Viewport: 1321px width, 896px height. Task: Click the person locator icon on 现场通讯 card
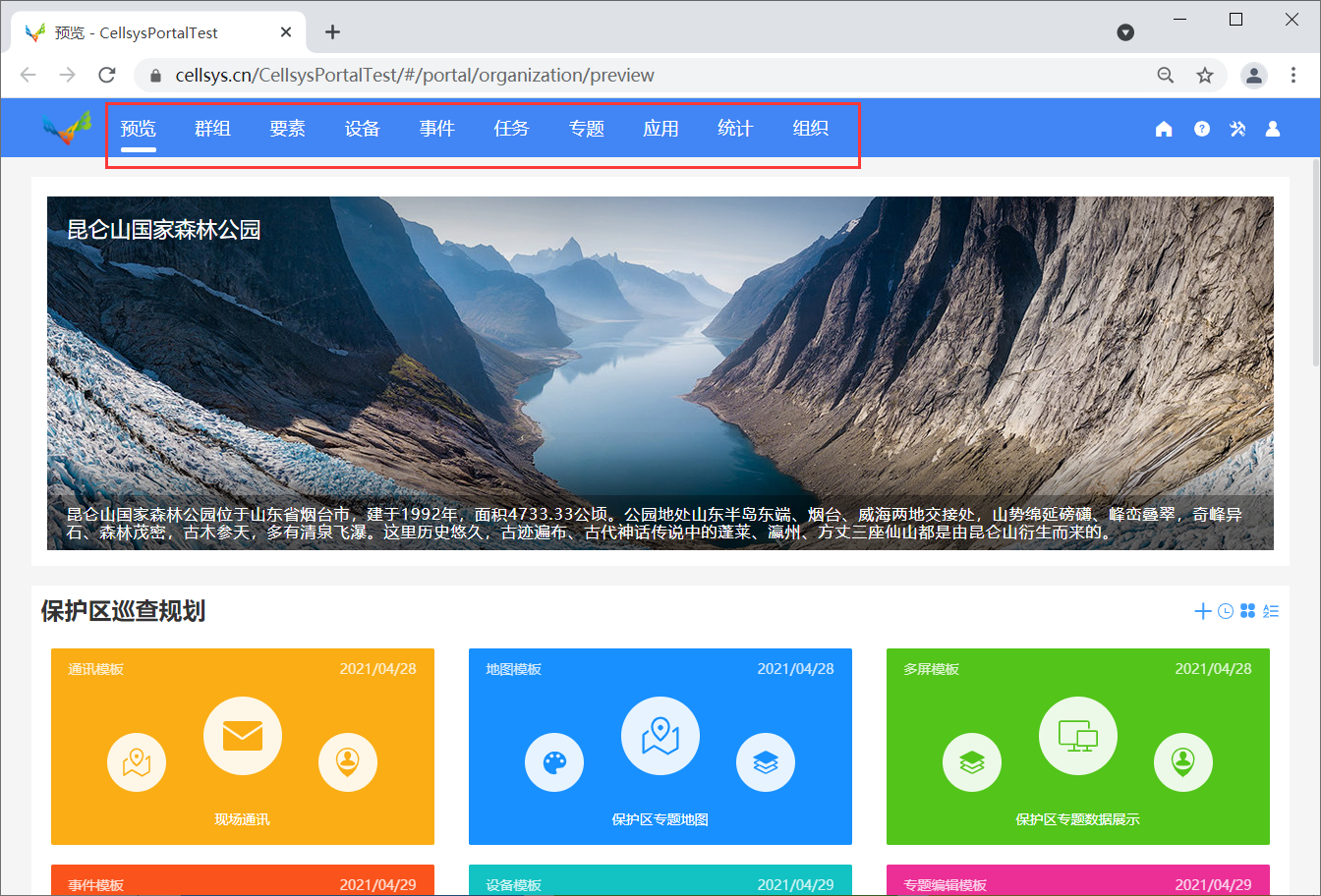point(348,762)
